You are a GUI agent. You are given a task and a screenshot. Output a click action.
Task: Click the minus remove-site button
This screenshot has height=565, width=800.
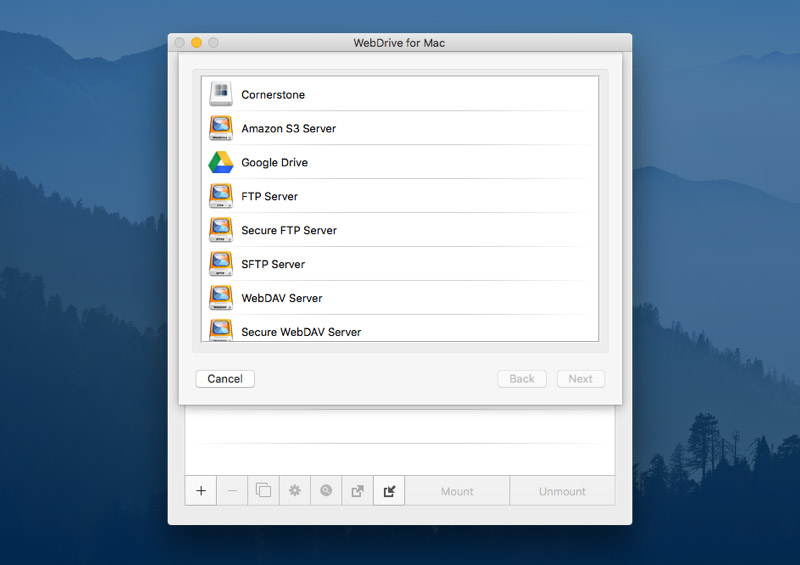point(232,491)
